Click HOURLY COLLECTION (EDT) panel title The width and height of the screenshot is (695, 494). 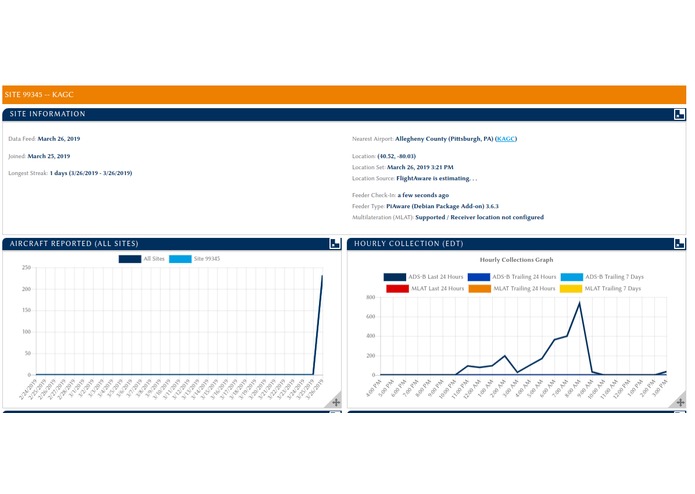(409, 244)
